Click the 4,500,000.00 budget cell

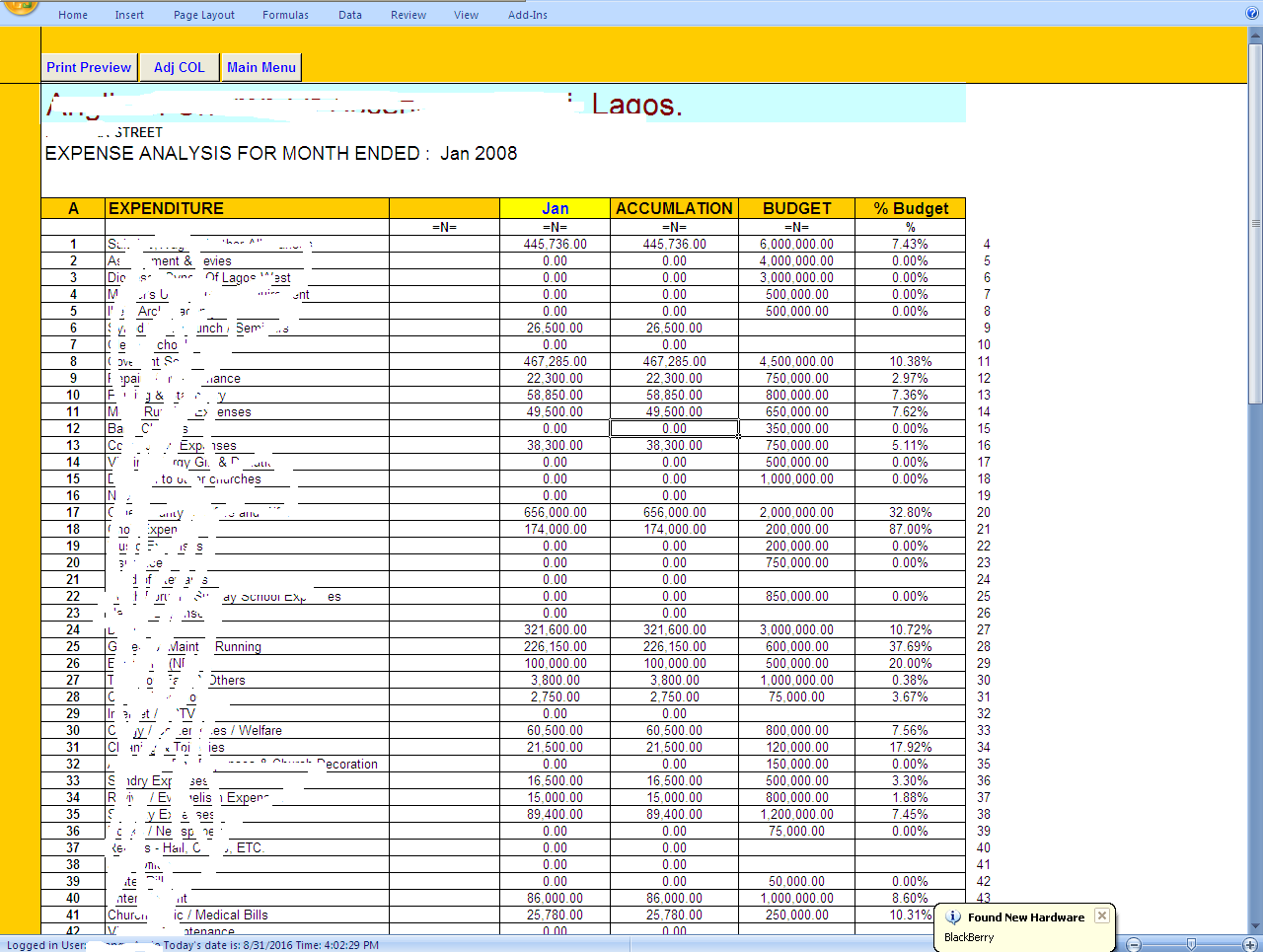(796, 361)
